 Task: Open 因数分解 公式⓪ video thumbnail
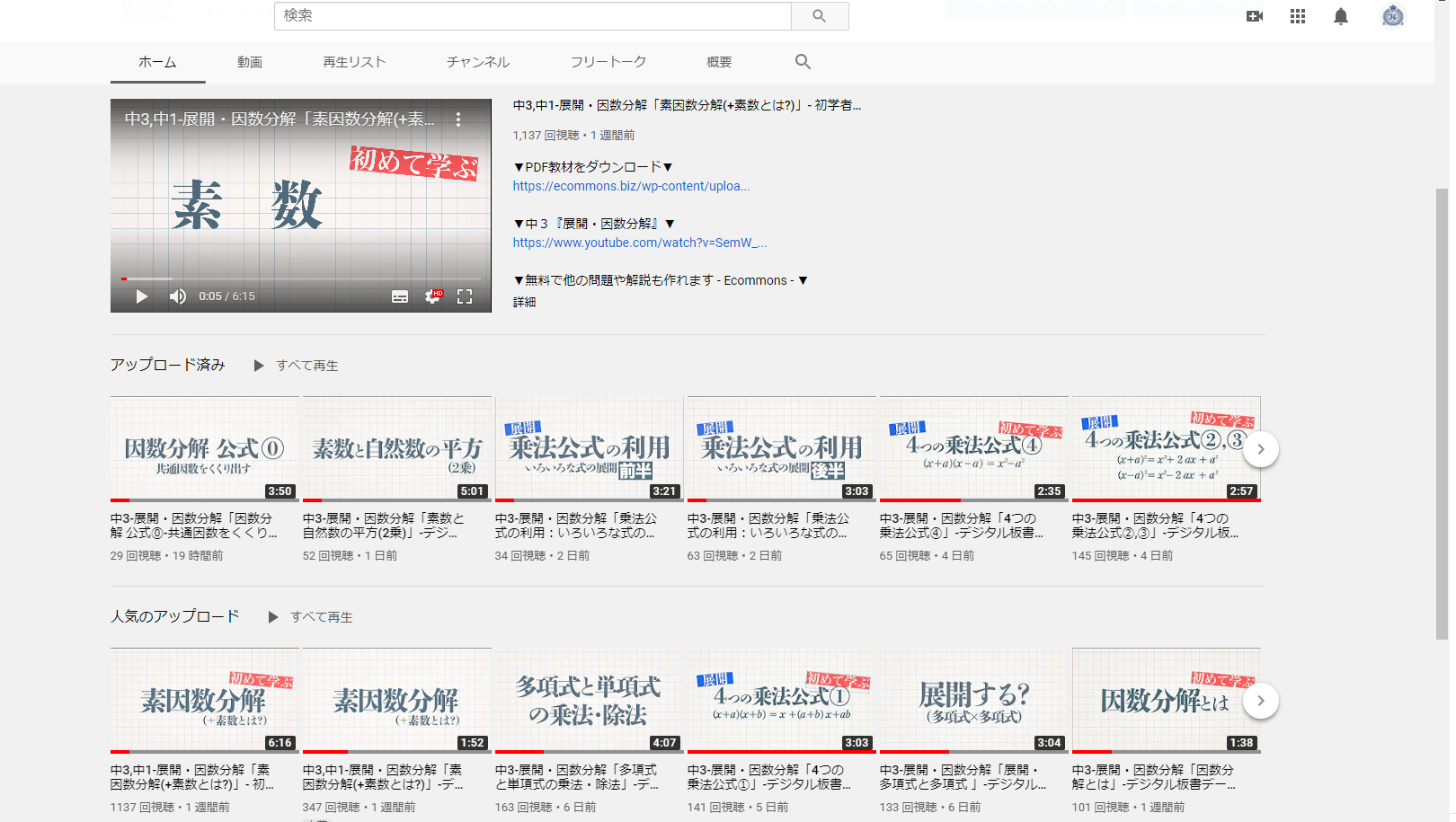click(205, 449)
